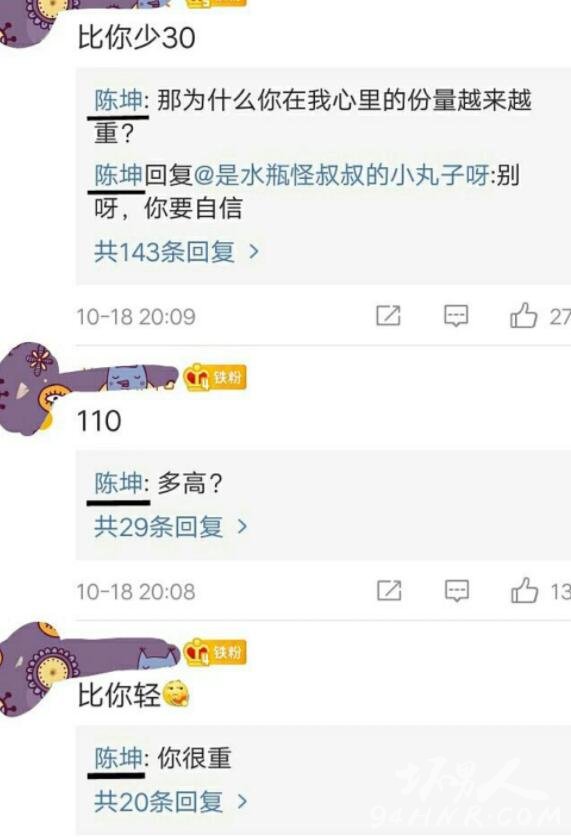The image size is (571, 837).
Task: Tap the 铁粉 crown badge above the "110" comment
Action: tap(215, 377)
